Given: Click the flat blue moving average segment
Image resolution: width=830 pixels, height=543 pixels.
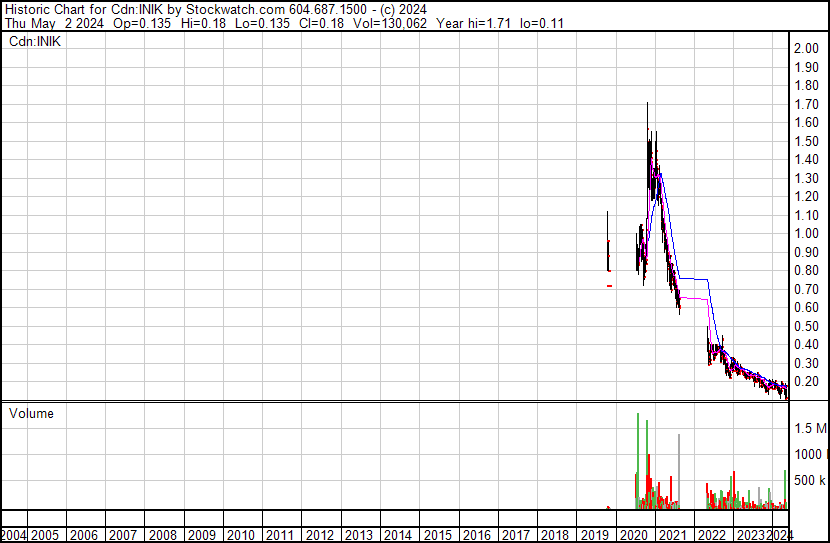Looking at the screenshot, I should 693,278.
